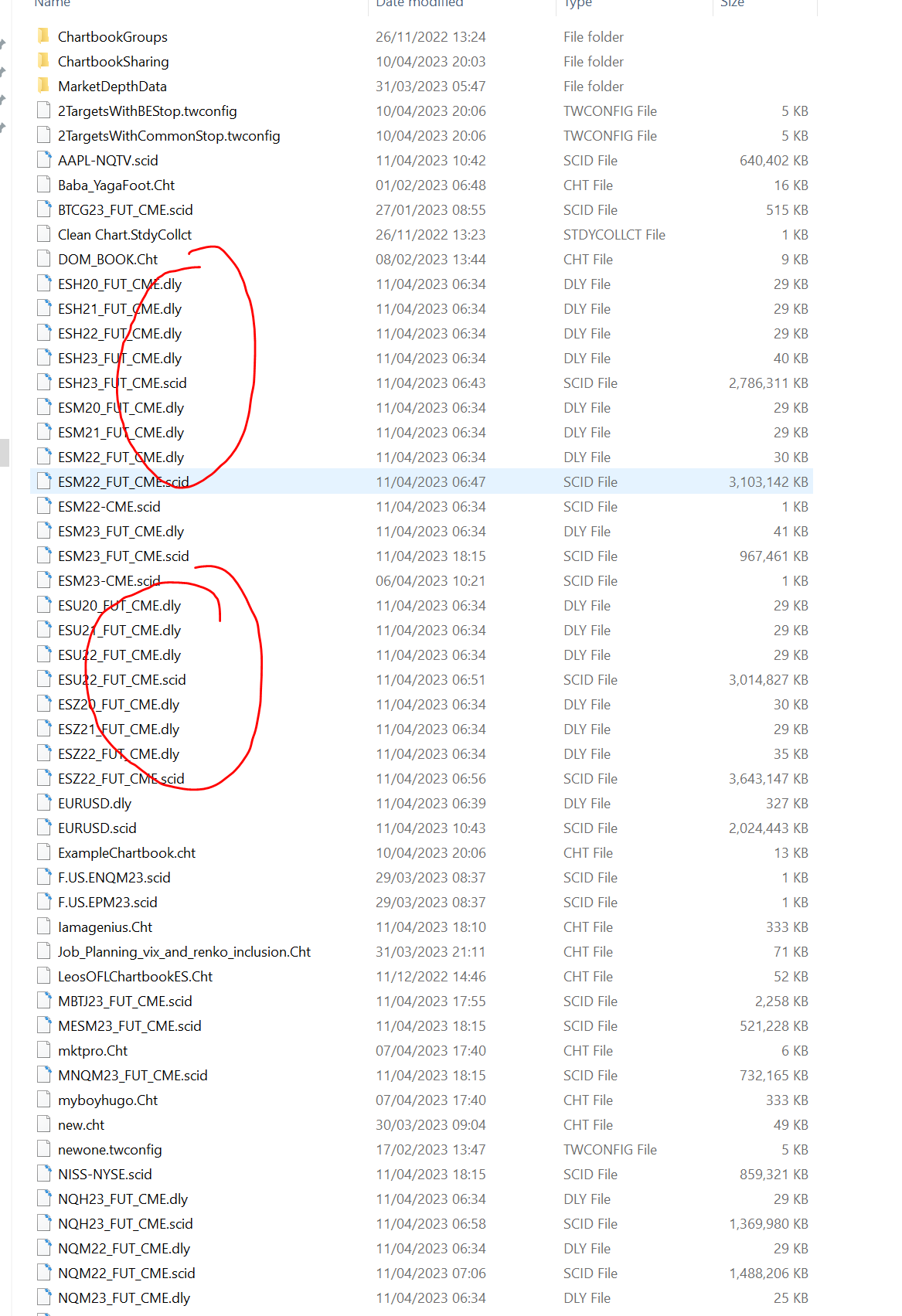This screenshot has width=902, height=1316.
Task: Select the file ESU20_FUT_CME.dly
Action: coord(119,605)
